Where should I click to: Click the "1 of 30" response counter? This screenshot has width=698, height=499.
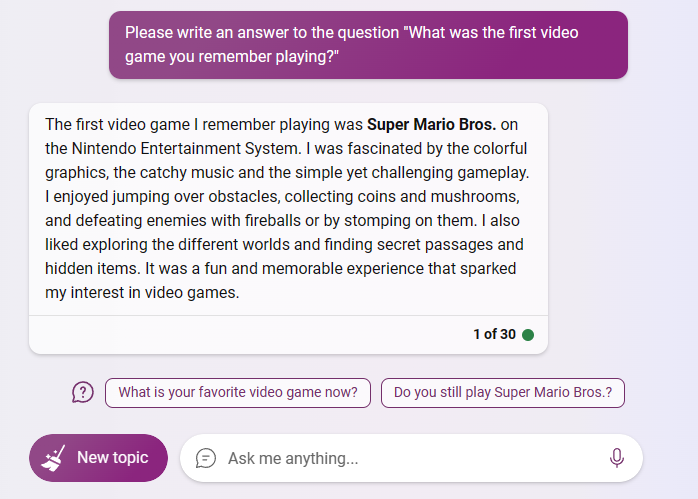pos(494,335)
